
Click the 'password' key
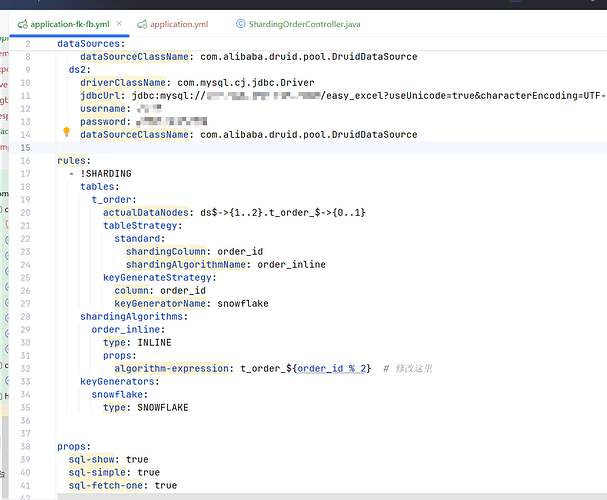[103, 122]
